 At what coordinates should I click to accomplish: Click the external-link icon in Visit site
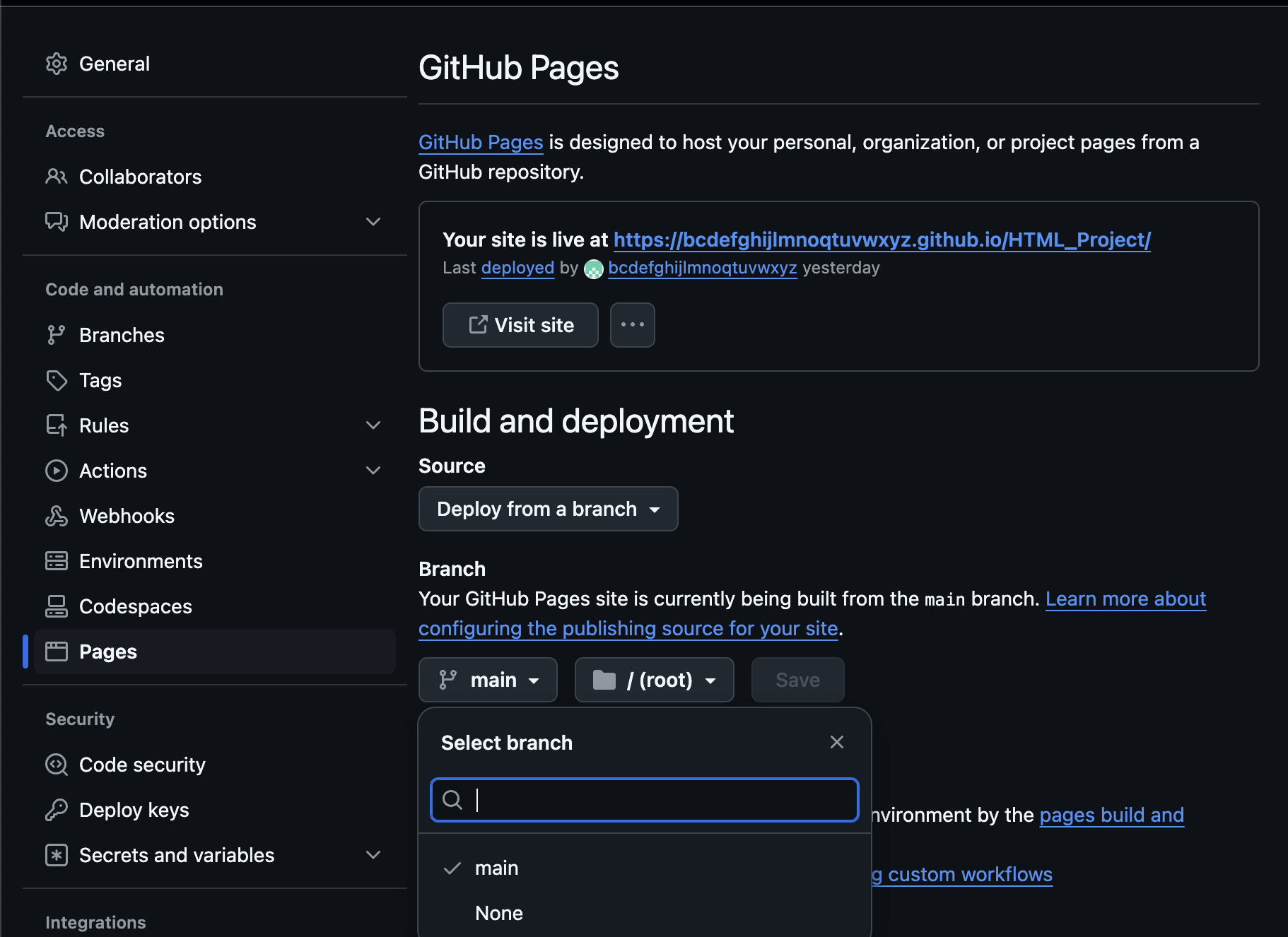479,324
